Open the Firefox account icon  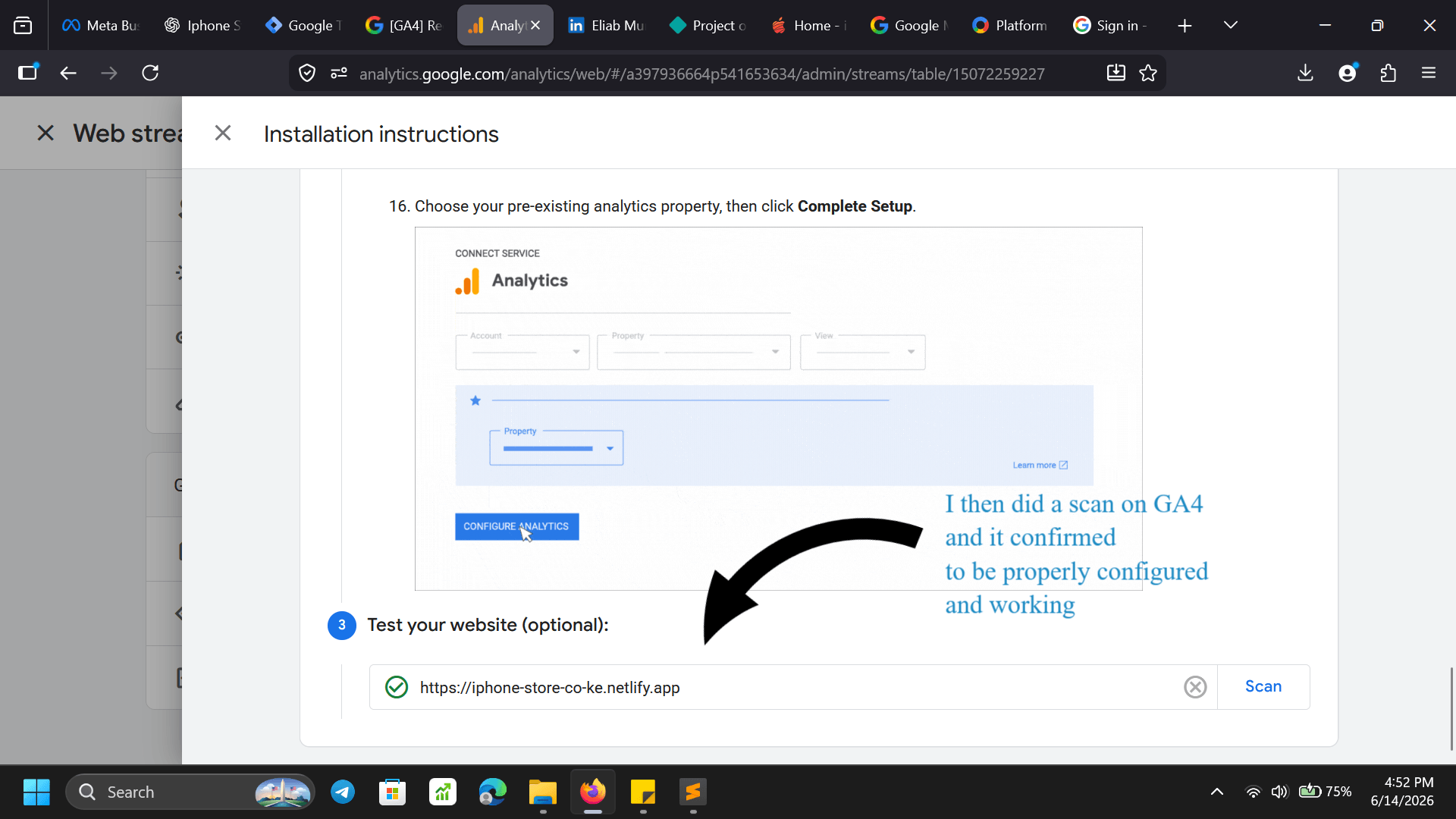tap(1348, 73)
